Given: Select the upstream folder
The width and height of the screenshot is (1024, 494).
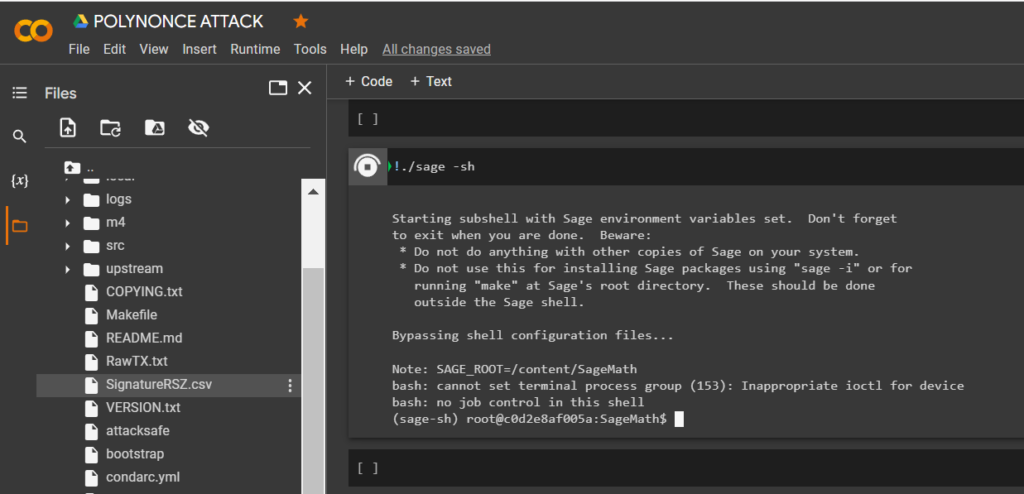Looking at the screenshot, I should [x=134, y=269].
